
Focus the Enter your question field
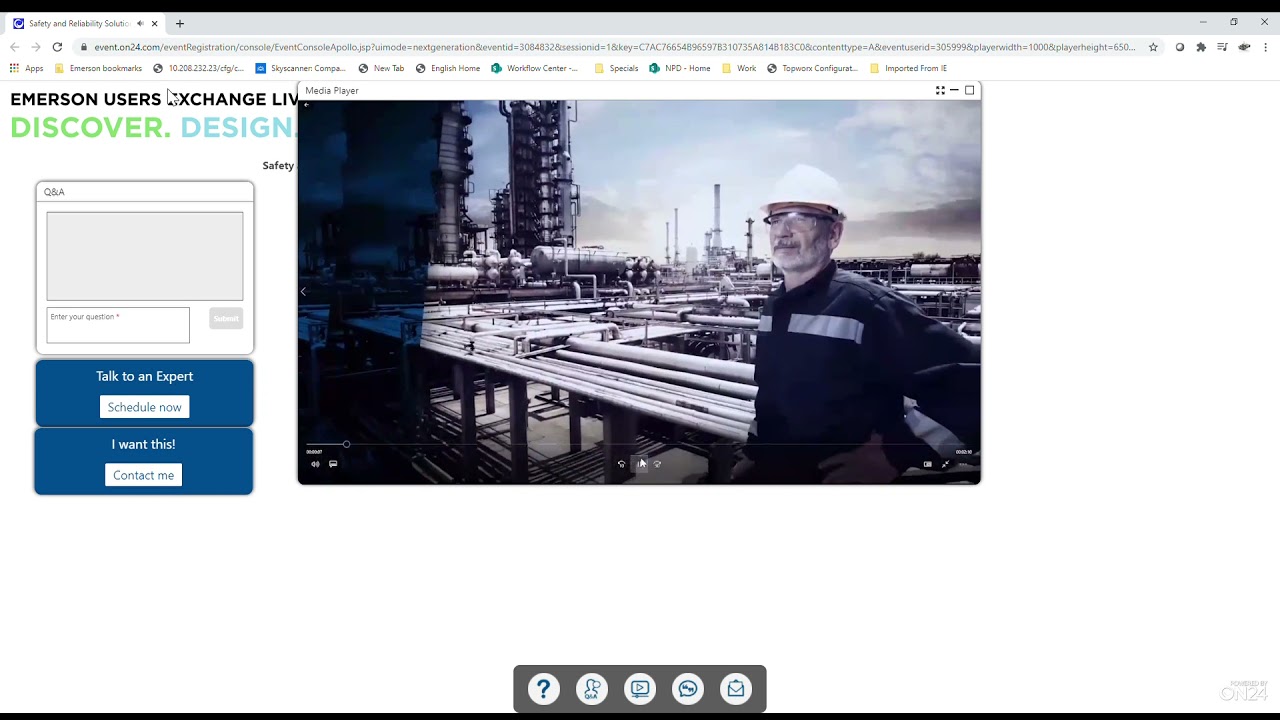click(118, 325)
